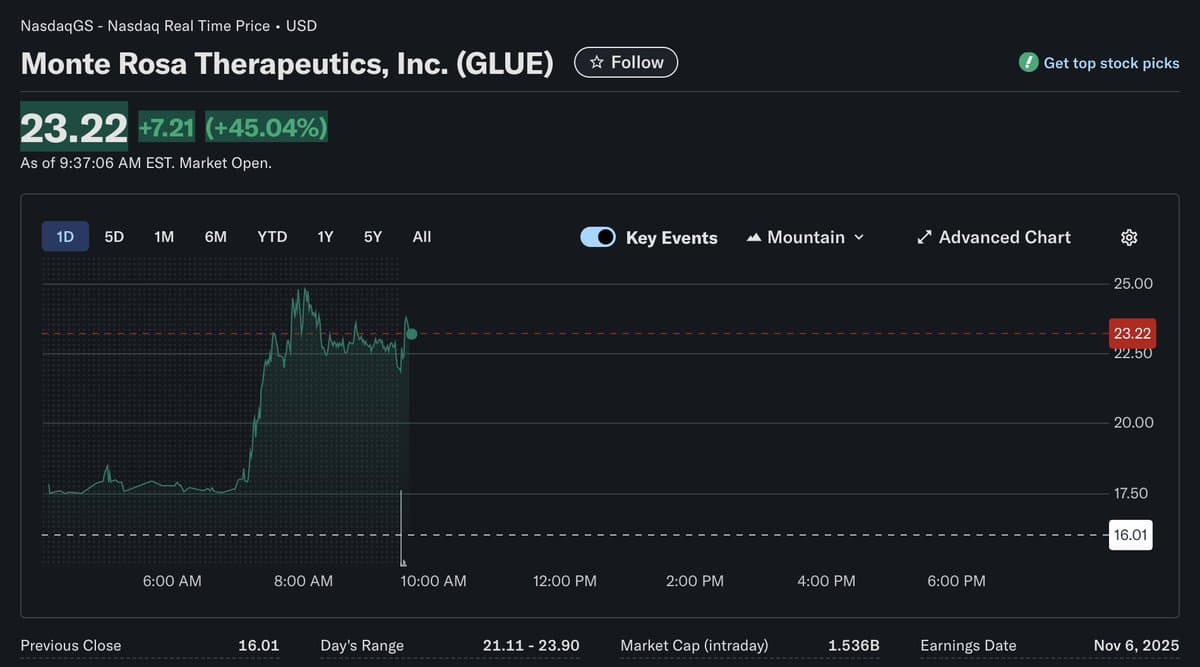The height and width of the screenshot is (667, 1200).
Task: Show the 6M chart range
Action: tap(215, 237)
